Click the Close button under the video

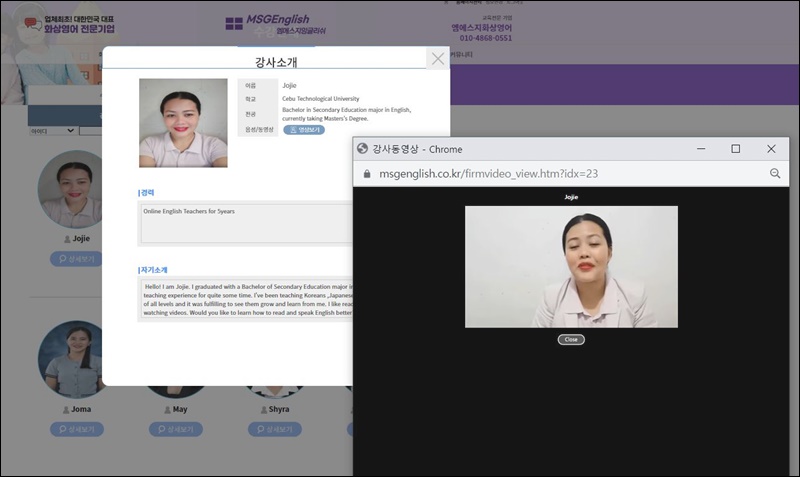tap(571, 339)
